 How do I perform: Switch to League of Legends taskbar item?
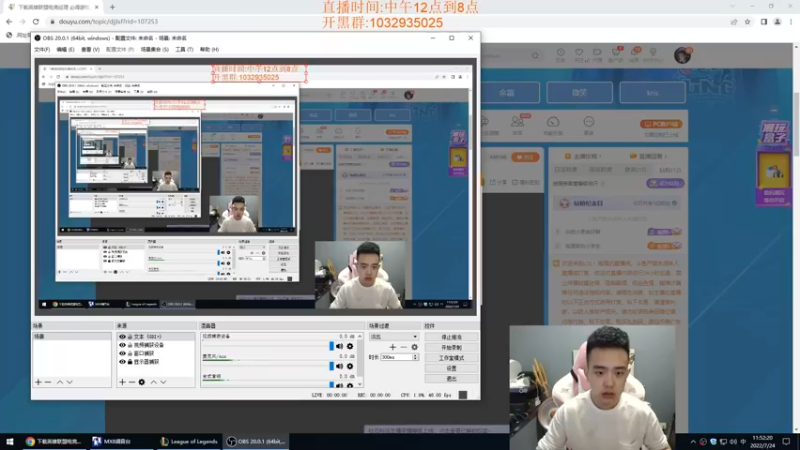coord(189,442)
